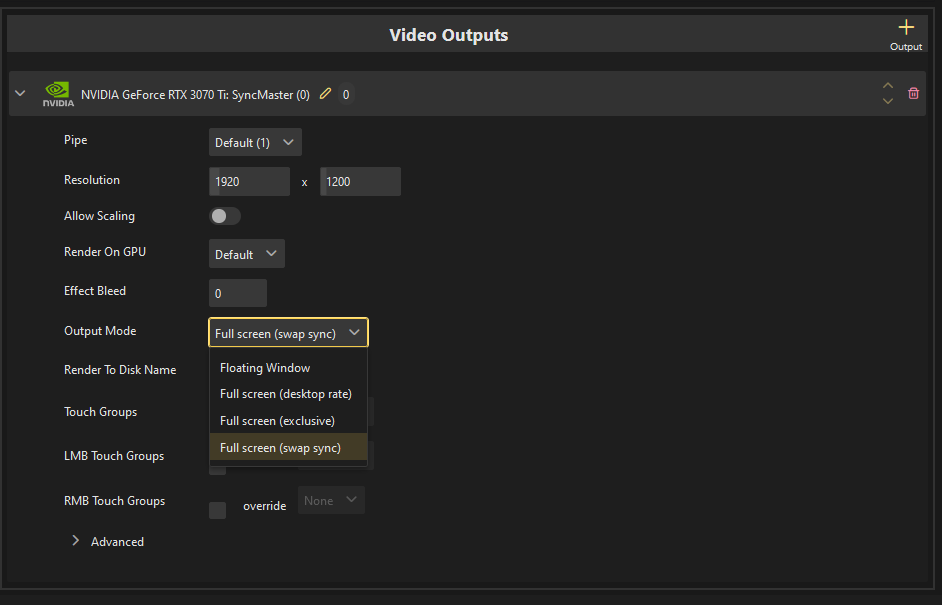Click the 0 index badge beside pencil
Viewport: 942px width, 605px height.
tap(346, 94)
